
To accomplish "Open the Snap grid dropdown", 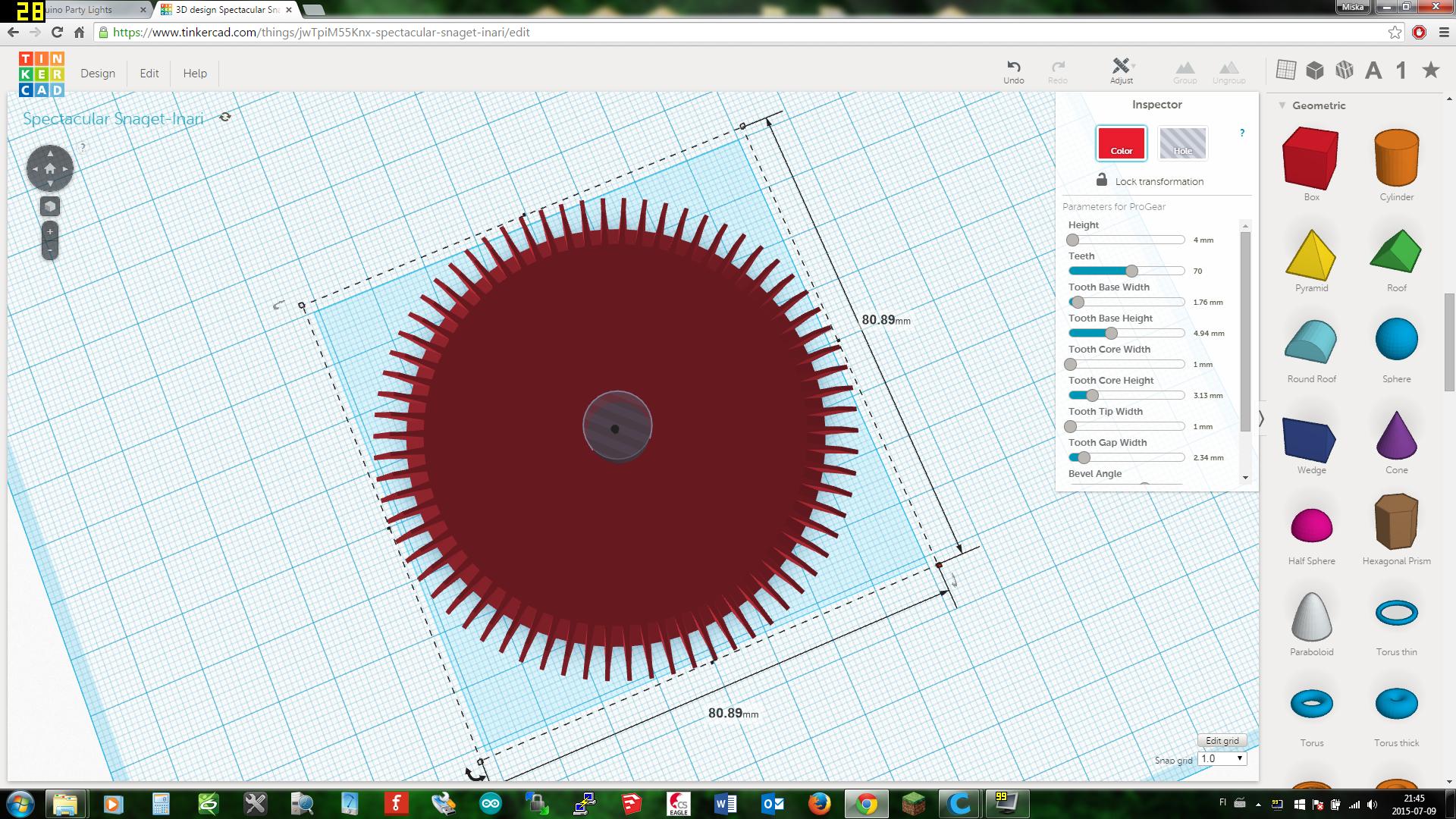I will point(1222,758).
